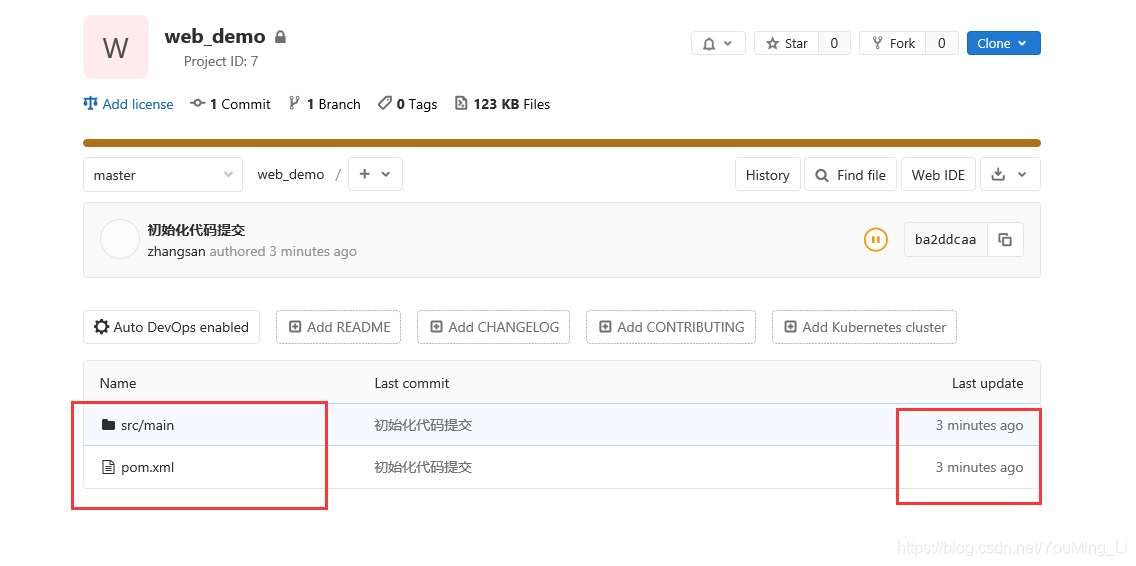Click the Add README button
This screenshot has height=566, width=1136.
coord(339,327)
